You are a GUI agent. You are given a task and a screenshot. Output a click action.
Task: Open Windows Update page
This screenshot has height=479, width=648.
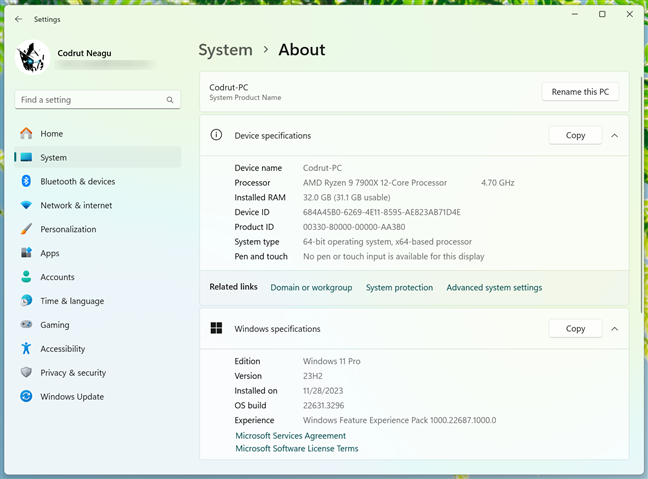[x=98, y=397]
